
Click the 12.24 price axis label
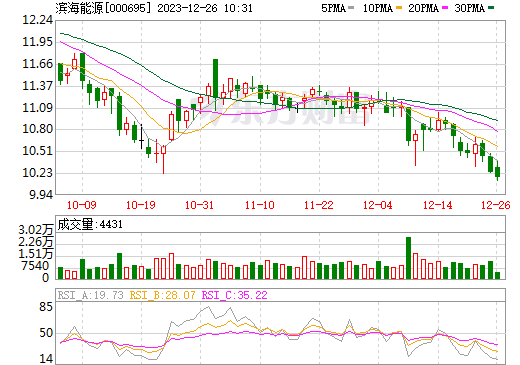point(37,20)
